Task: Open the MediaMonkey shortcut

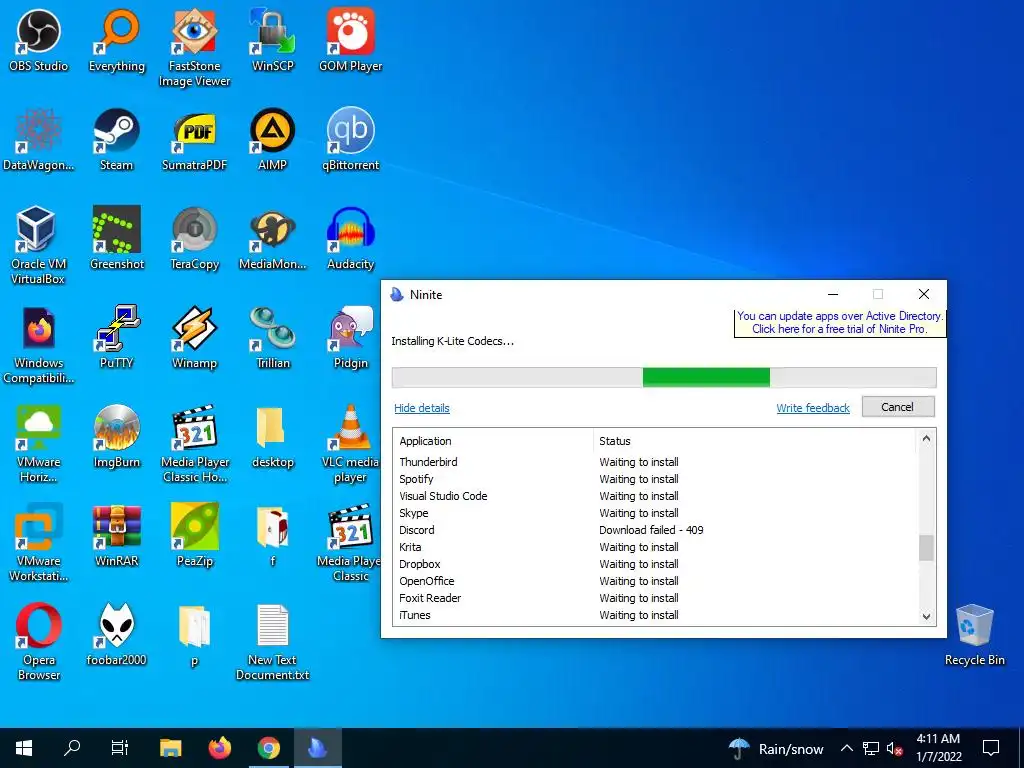Action: point(272,239)
